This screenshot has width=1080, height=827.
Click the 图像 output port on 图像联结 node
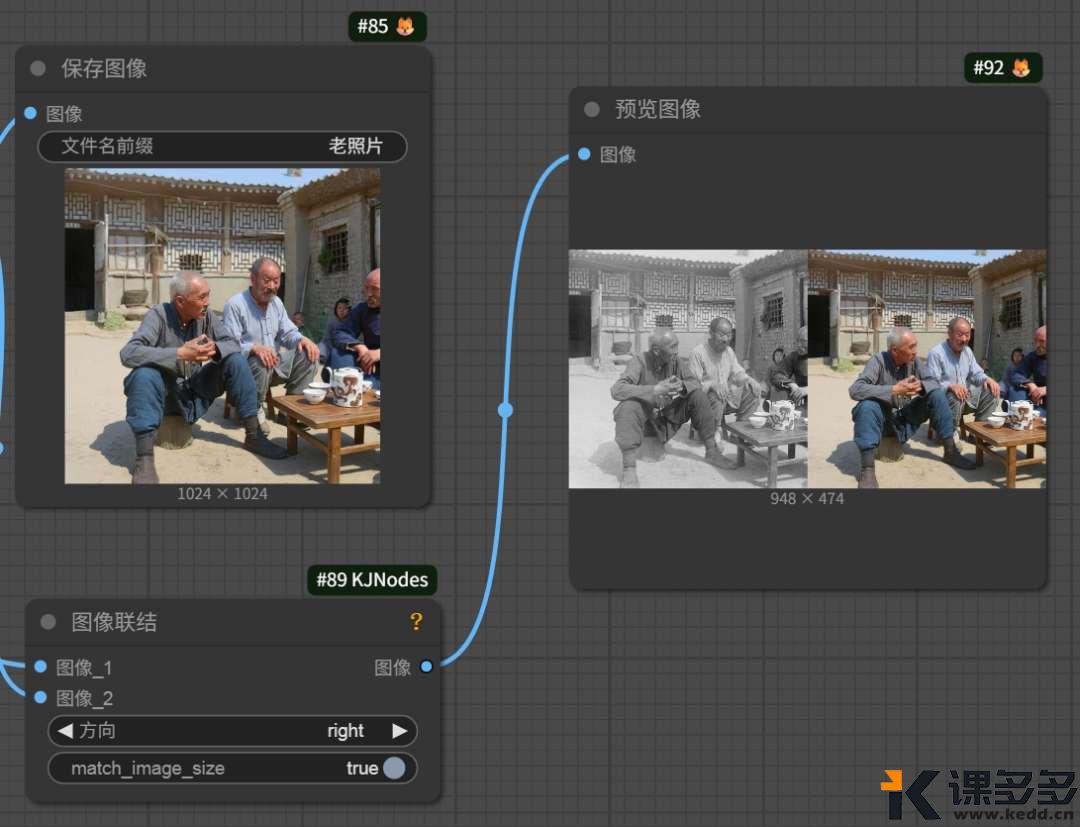pos(426,667)
